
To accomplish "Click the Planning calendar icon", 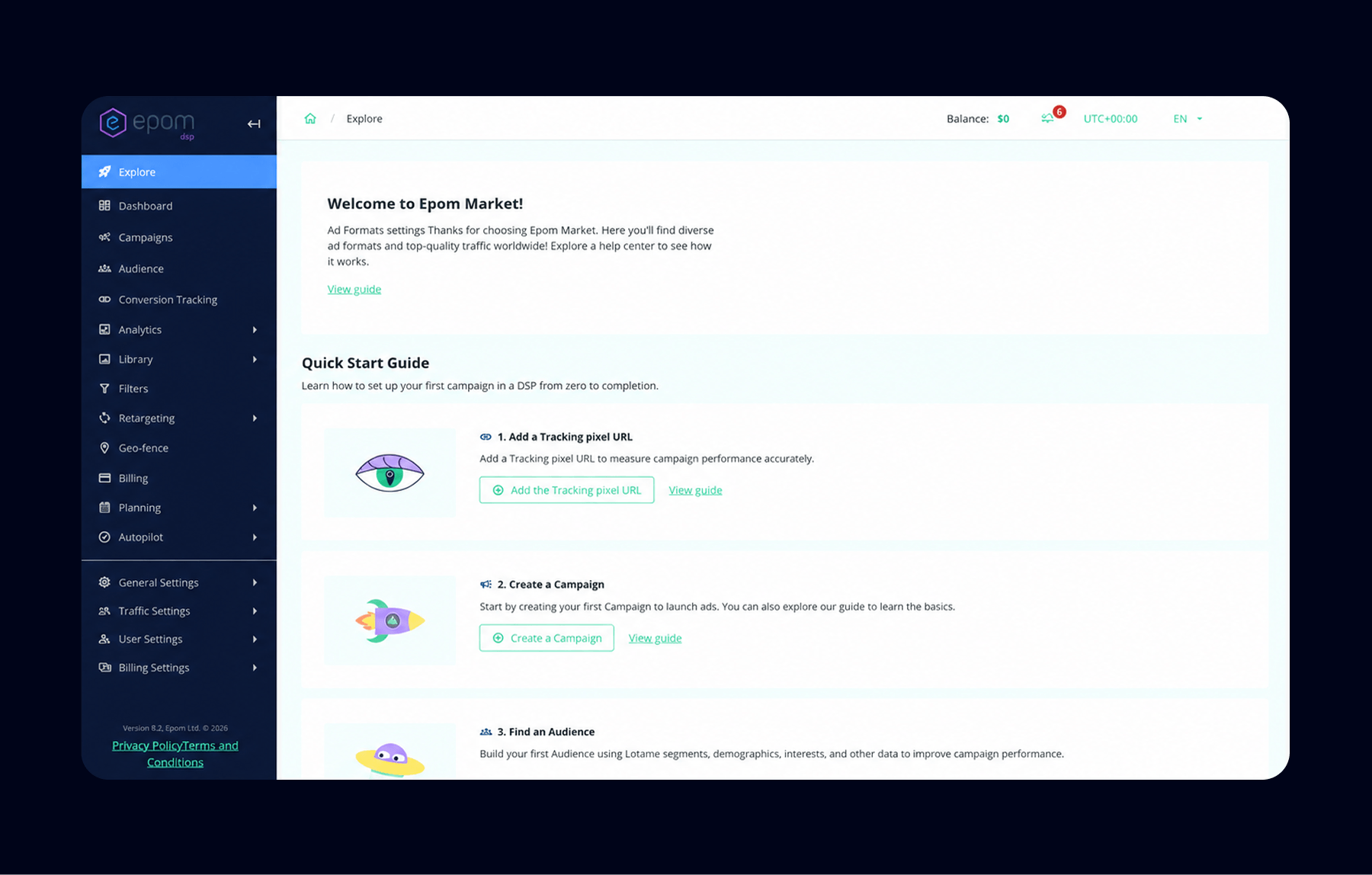I will 104,508.
